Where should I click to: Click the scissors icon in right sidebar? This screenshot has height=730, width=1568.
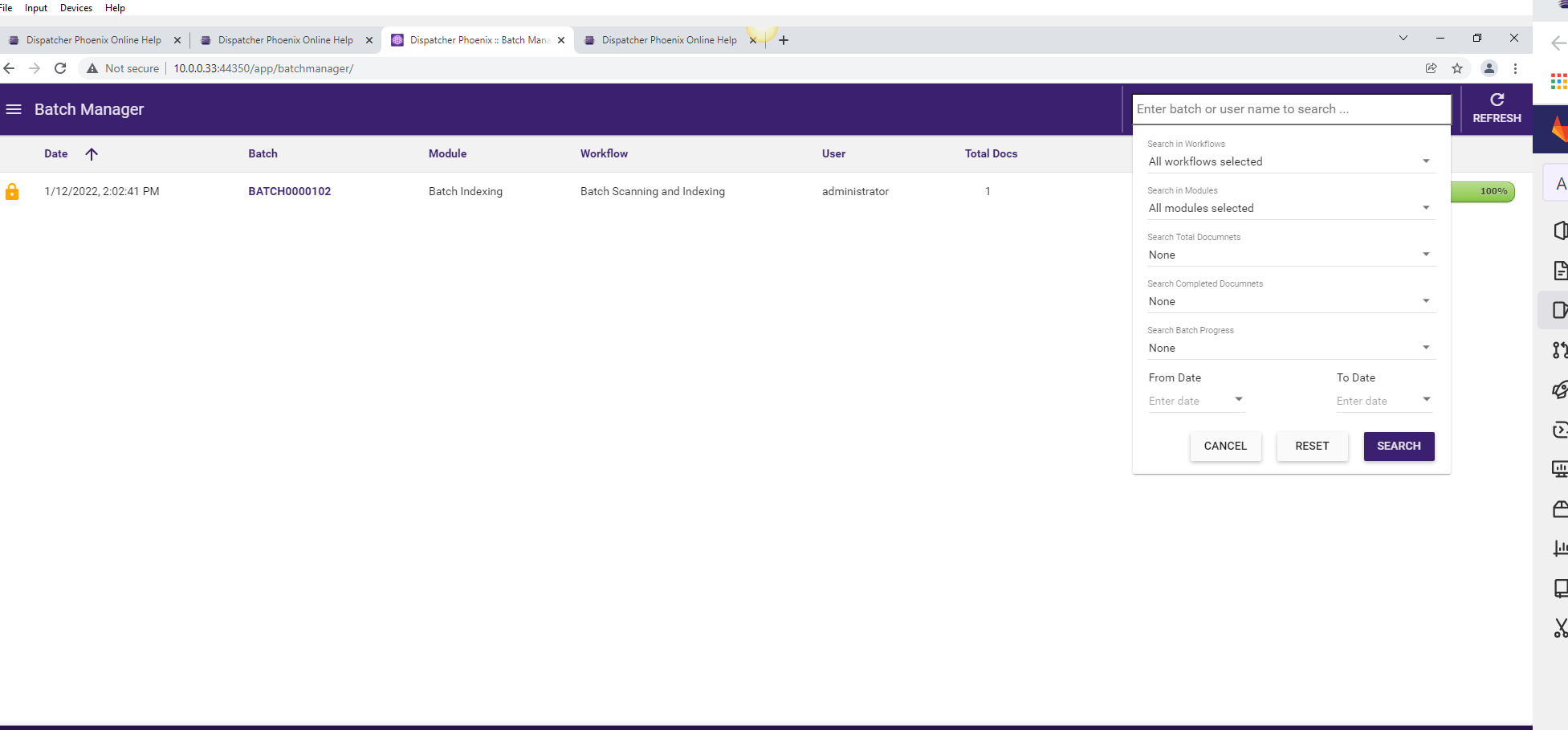point(1560,628)
